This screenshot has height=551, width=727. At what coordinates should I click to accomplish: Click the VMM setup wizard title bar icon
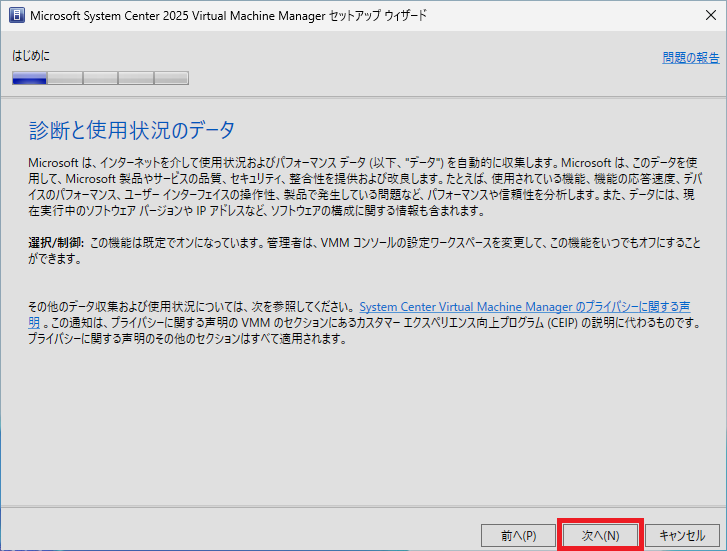(17, 15)
